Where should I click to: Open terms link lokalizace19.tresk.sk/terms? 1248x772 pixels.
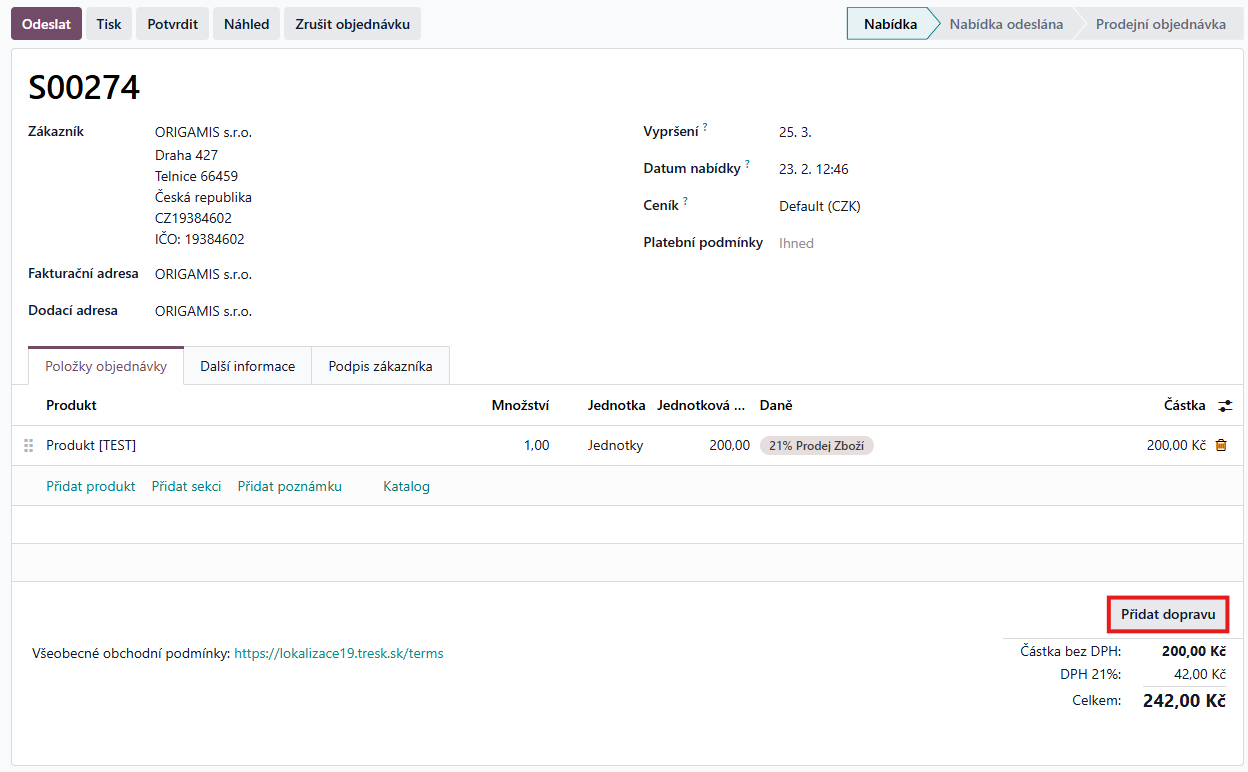[338, 654]
